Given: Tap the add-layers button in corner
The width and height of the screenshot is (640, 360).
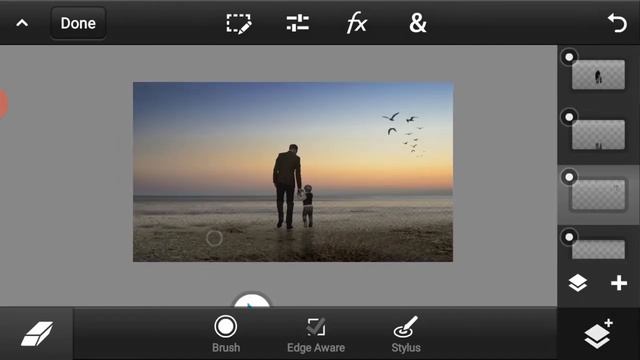Looking at the screenshot, I should (598, 334).
